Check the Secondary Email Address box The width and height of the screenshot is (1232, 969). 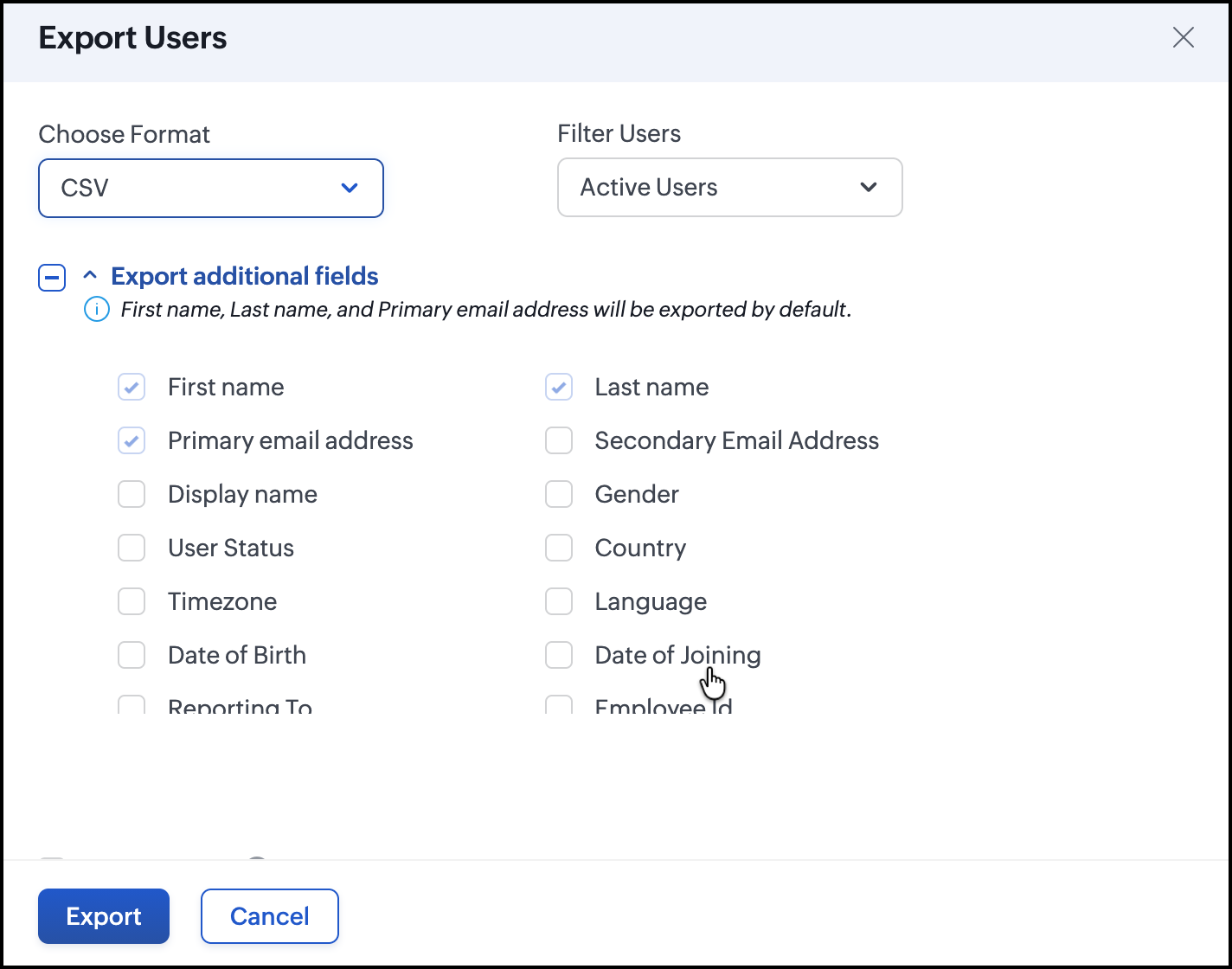tap(559, 440)
